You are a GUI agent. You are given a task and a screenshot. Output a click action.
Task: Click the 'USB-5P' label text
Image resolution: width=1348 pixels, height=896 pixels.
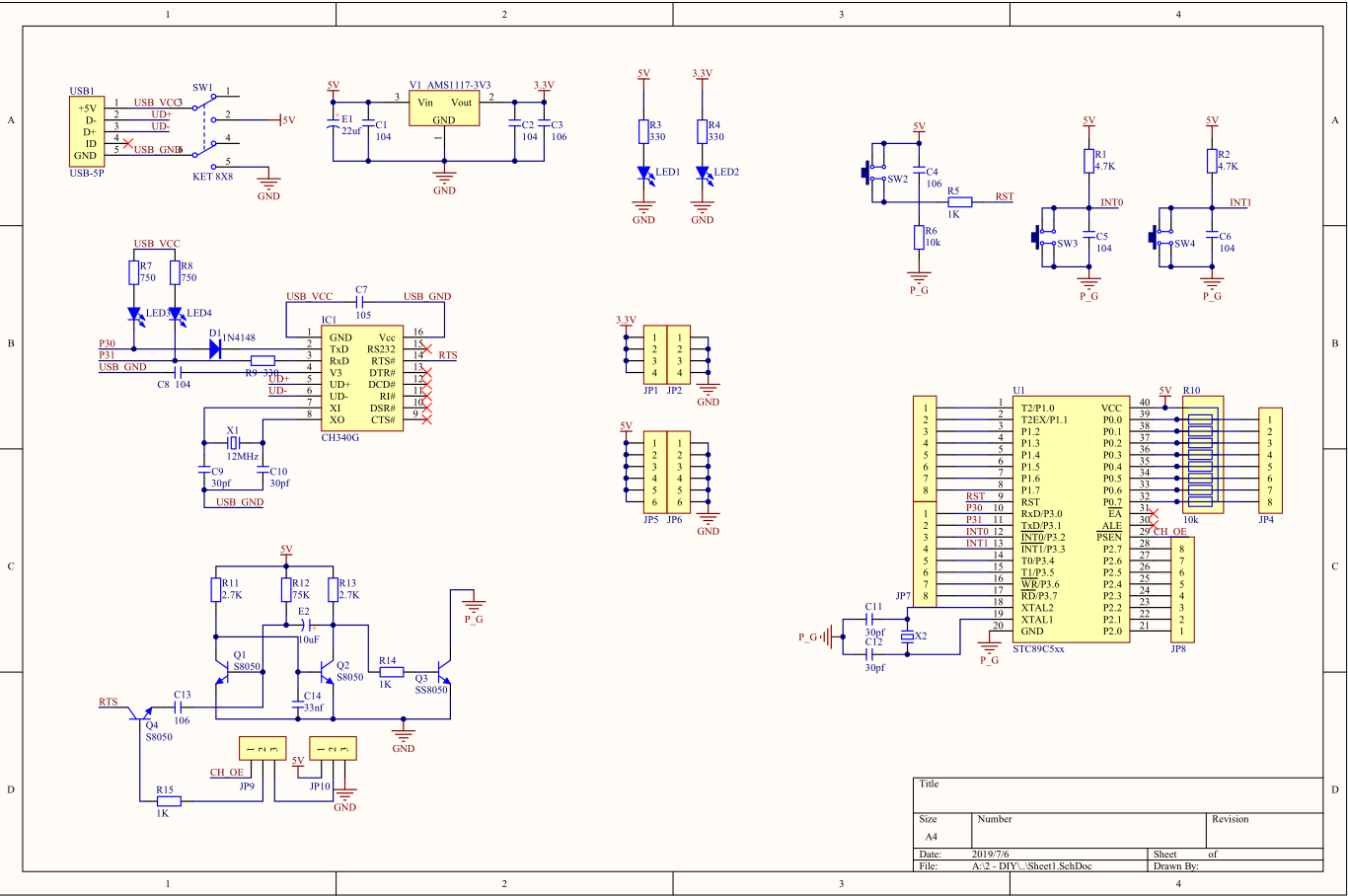pos(87,174)
